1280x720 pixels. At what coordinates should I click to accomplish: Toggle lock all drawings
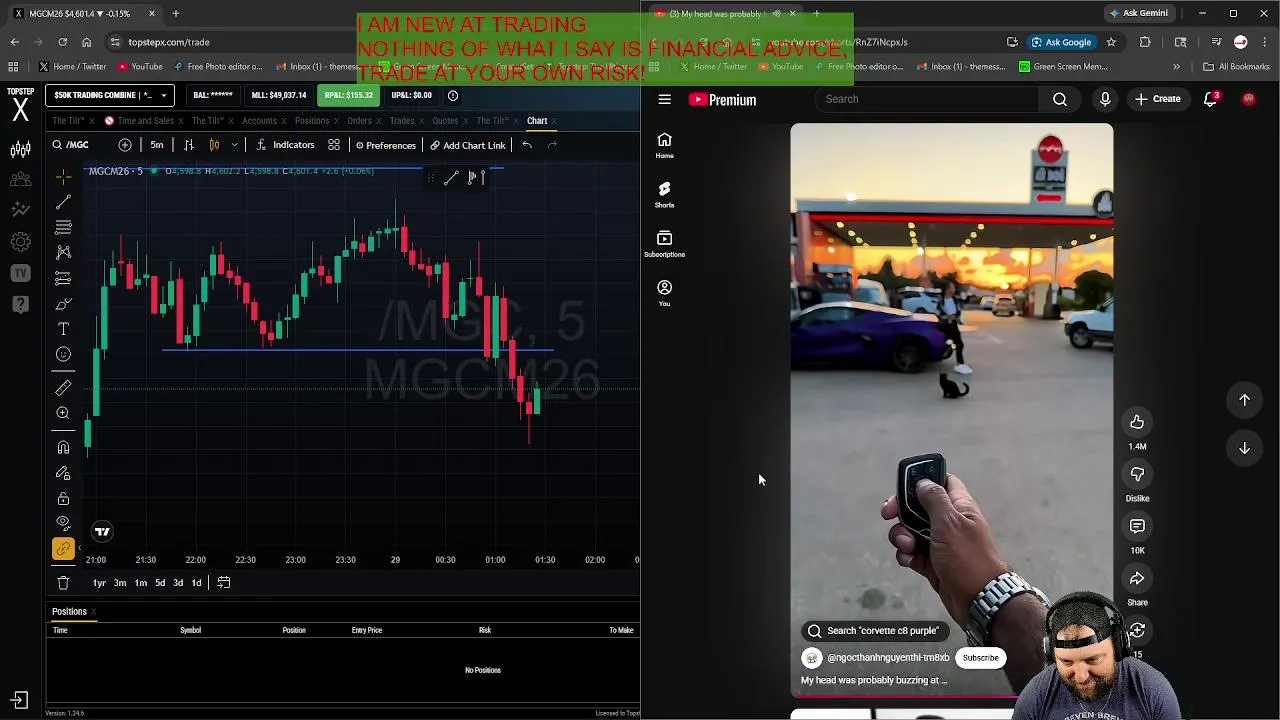coord(63,498)
